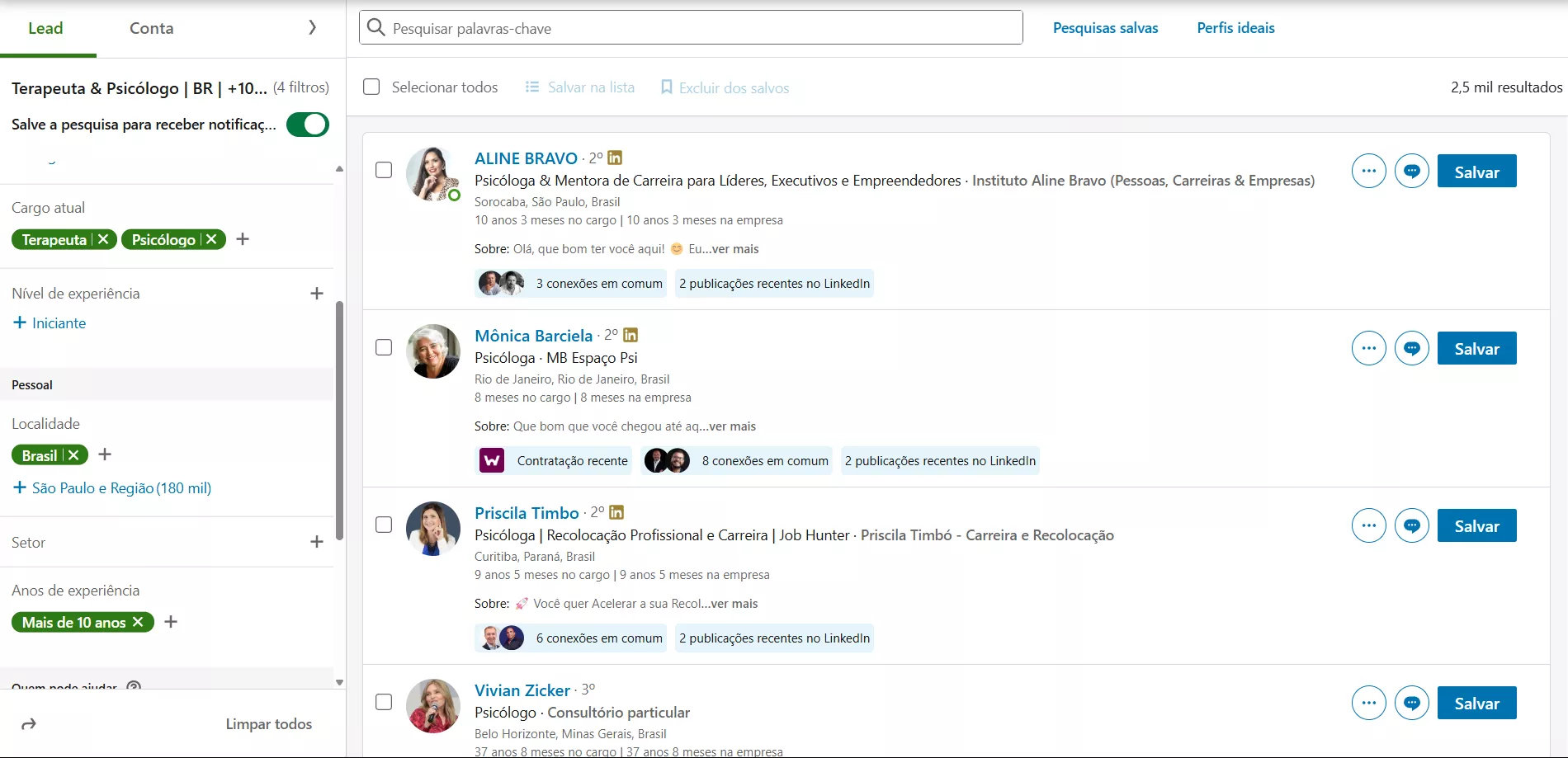Viewport: 1568px width, 758px height.
Task: Select the checkbox for ALINE BRAVO
Action: point(384,170)
